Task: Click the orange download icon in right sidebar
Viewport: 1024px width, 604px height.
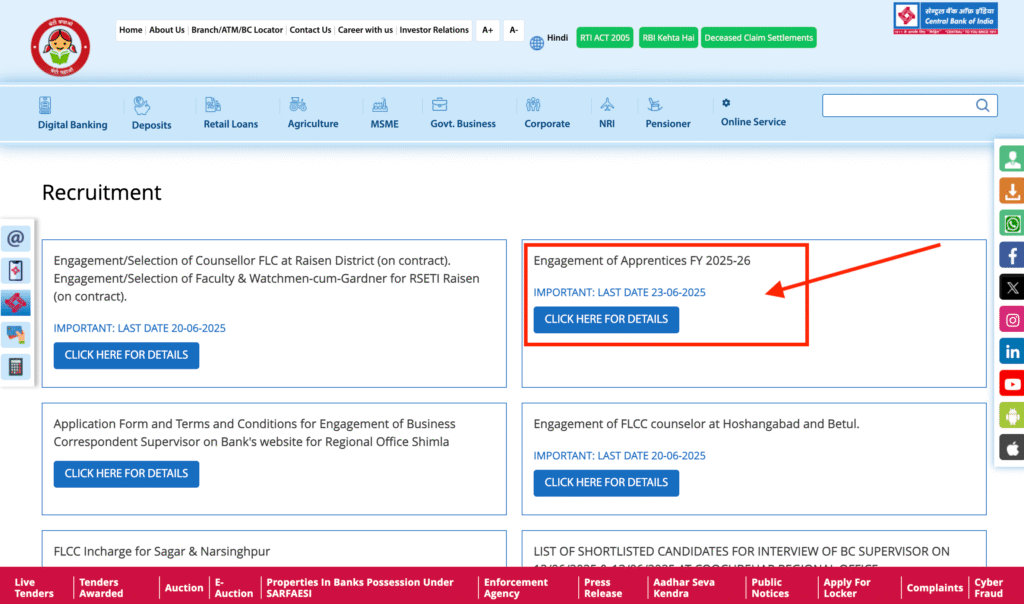Action: pyautogui.click(x=1012, y=191)
